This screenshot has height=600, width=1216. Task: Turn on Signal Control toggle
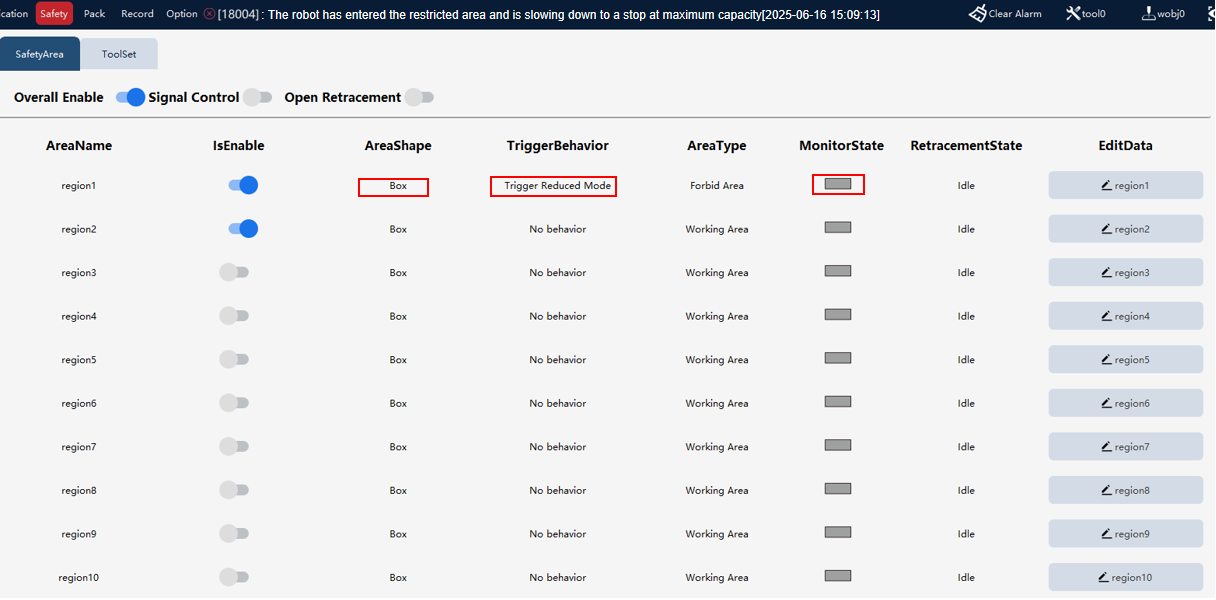click(x=257, y=97)
